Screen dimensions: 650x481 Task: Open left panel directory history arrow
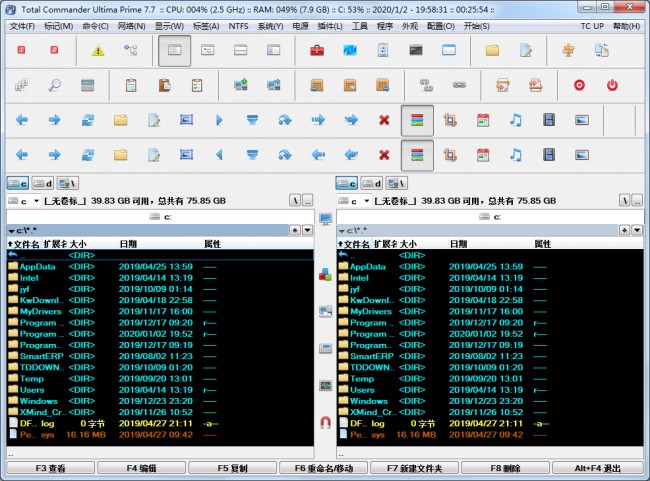click(x=308, y=230)
